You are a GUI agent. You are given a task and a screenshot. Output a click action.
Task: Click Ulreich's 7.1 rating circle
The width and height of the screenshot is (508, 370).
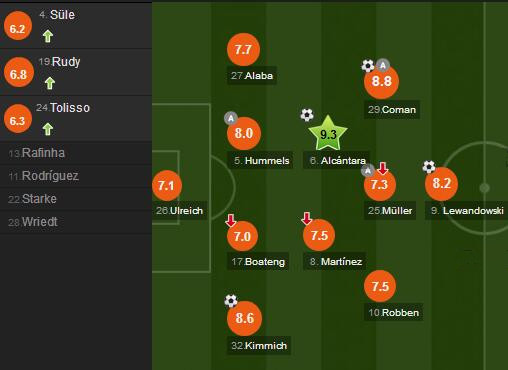tap(167, 185)
